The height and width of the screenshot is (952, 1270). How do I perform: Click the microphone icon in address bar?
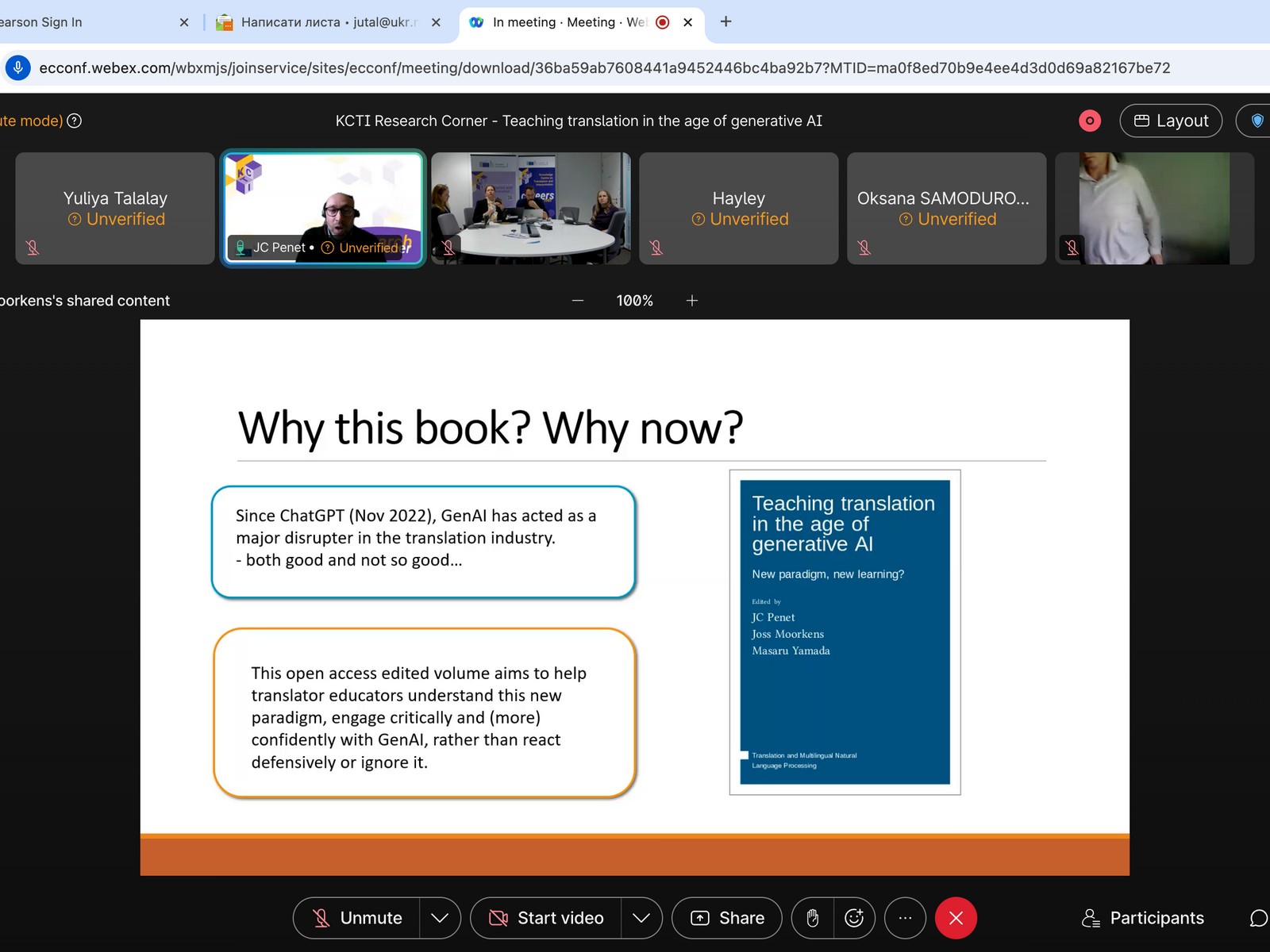[x=18, y=68]
